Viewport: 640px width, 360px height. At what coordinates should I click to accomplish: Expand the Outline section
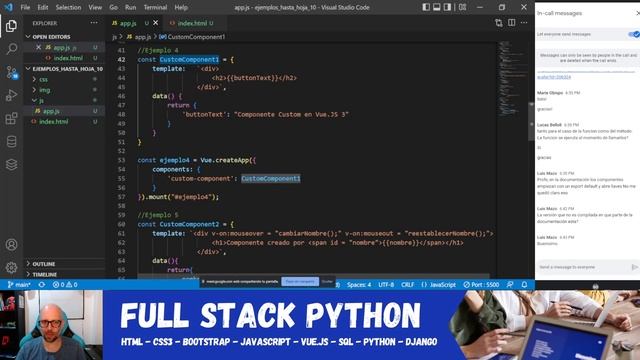pyautogui.click(x=43, y=264)
